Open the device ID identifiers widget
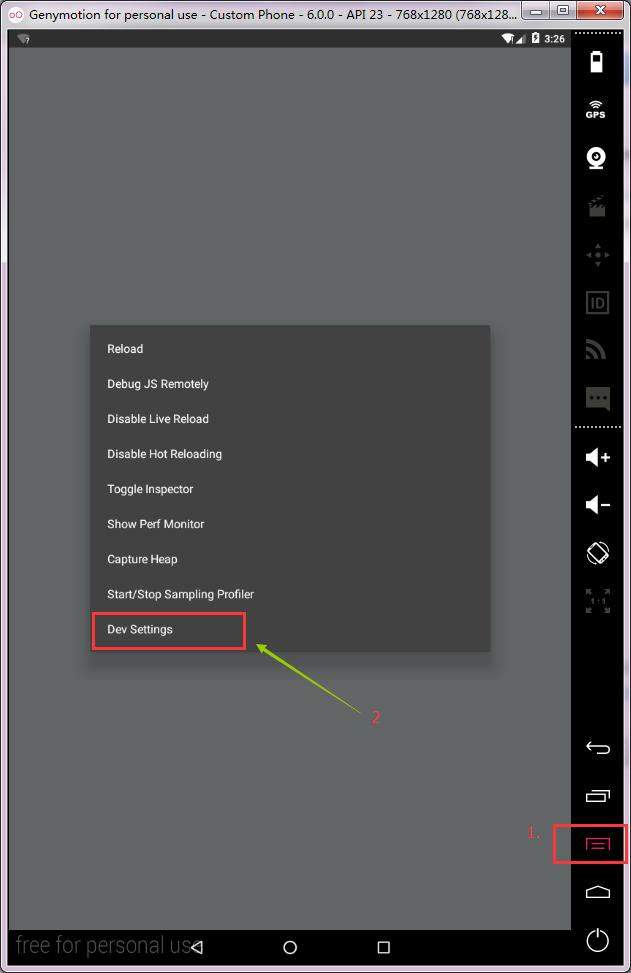Screen dimensions: 631x973 [597, 303]
